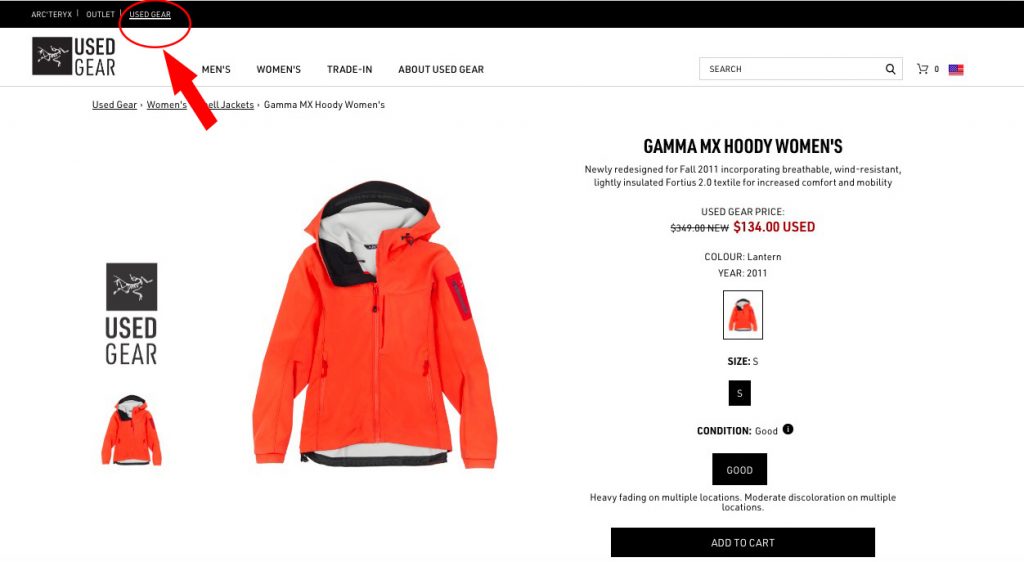Open the shopping cart icon
Image resolution: width=1024 pixels, height=562 pixels.
coord(922,69)
